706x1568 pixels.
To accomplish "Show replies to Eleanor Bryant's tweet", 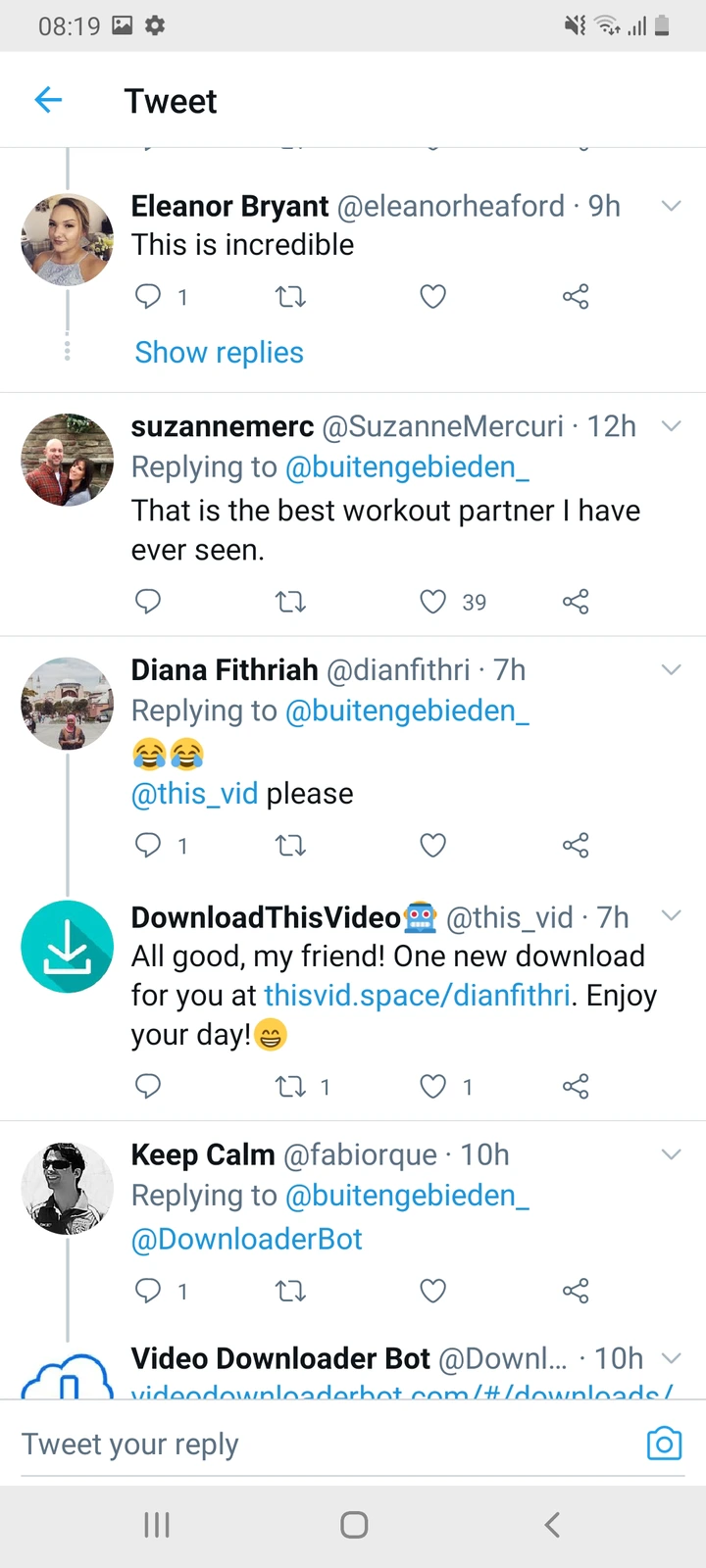I will click(x=219, y=352).
